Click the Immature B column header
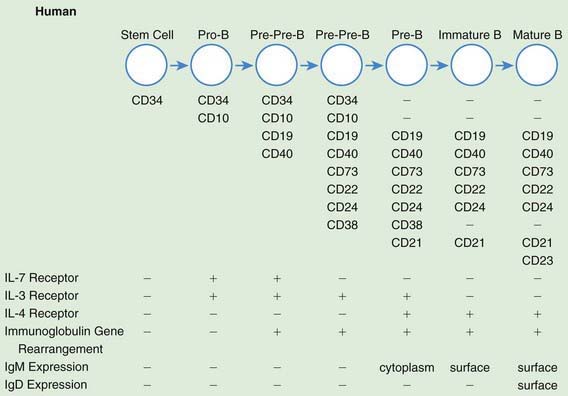This screenshot has width=568, height=396. tap(470, 35)
